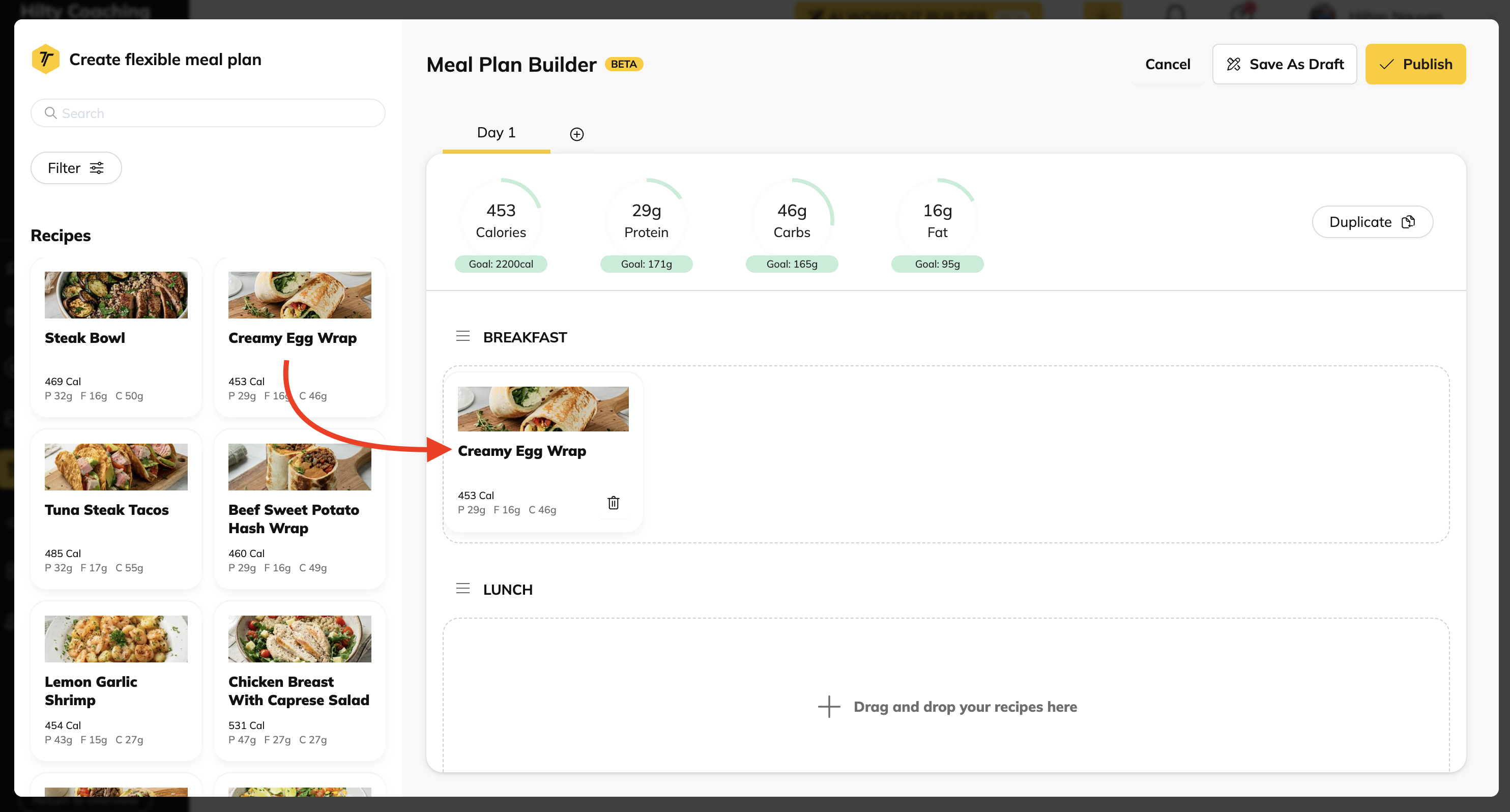
Task: Click Duplicate day button
Action: tap(1372, 222)
